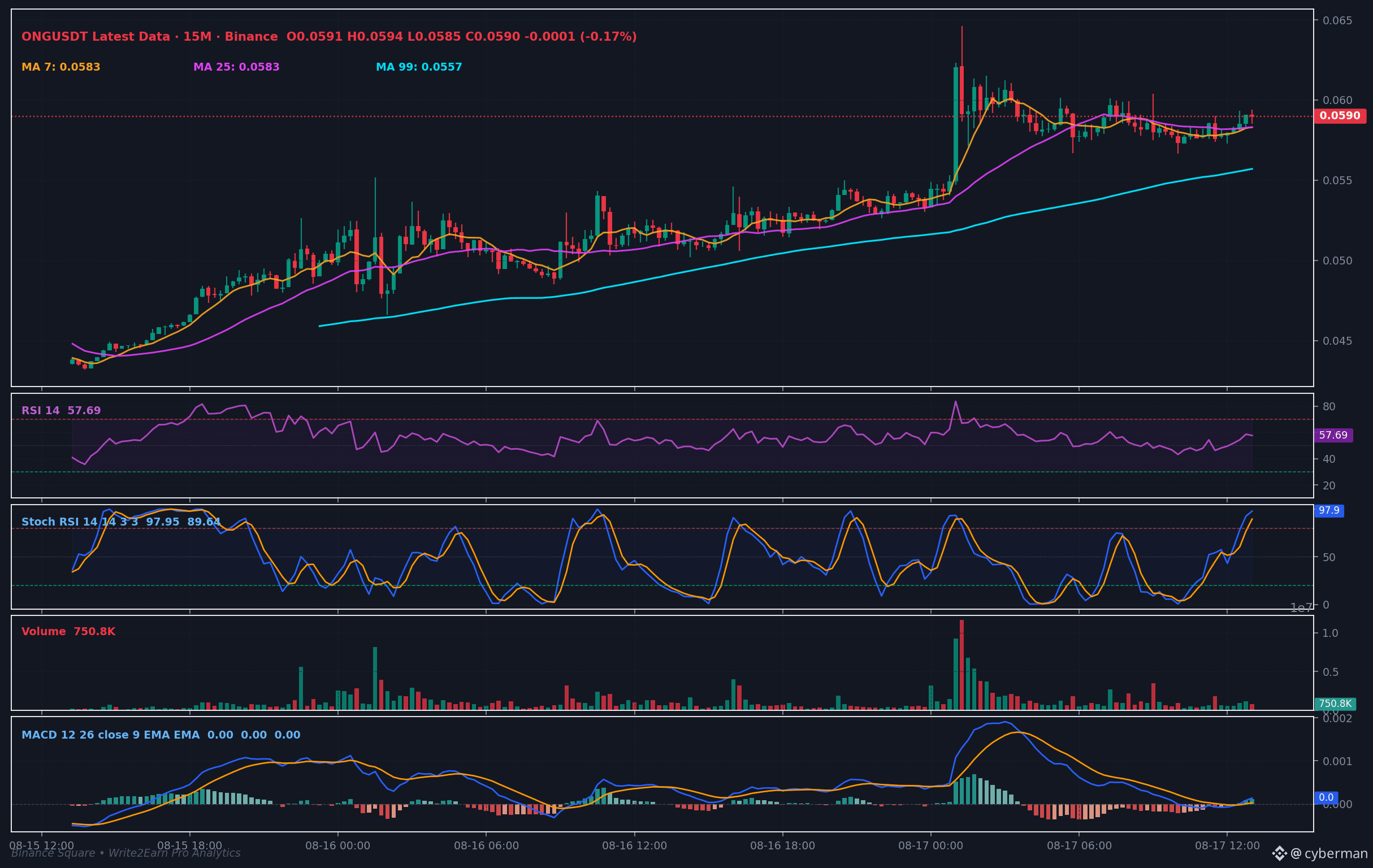Viewport: 1373px width, 868px height.
Task: Click the 08-16 06:00 time axis label
Action: click(x=486, y=846)
